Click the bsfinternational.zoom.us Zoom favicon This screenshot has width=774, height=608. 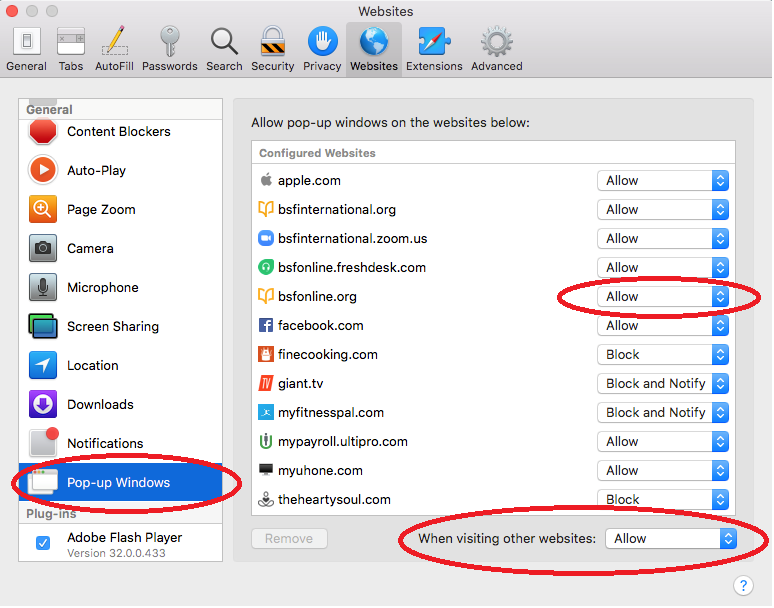(x=266, y=238)
